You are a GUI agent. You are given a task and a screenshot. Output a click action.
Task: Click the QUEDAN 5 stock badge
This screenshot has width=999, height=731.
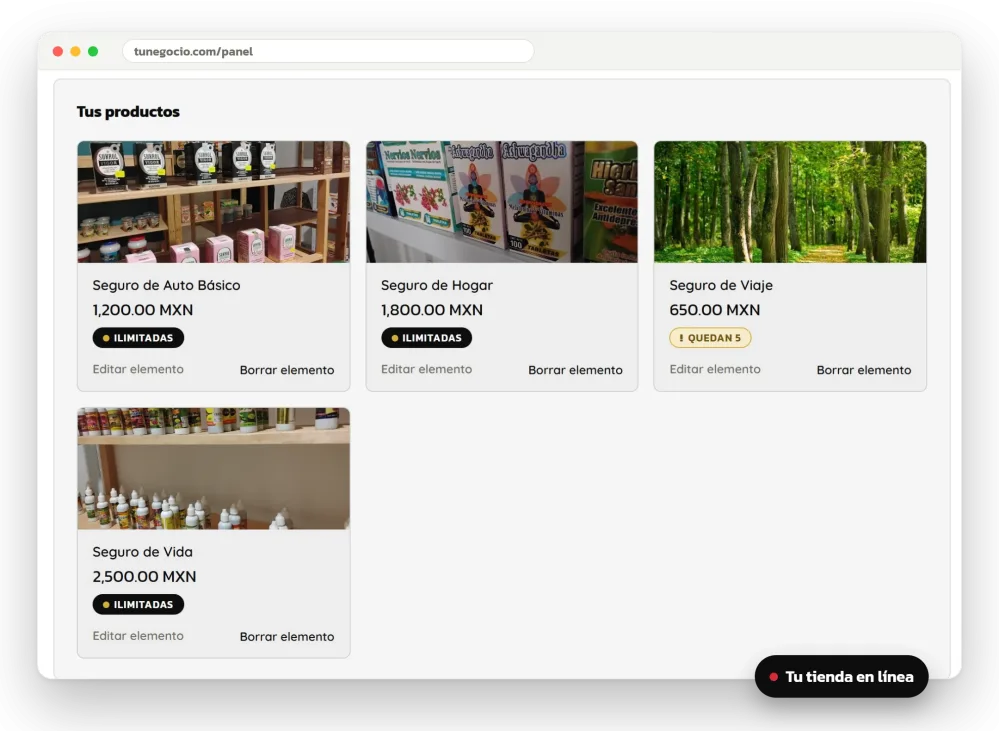(710, 338)
